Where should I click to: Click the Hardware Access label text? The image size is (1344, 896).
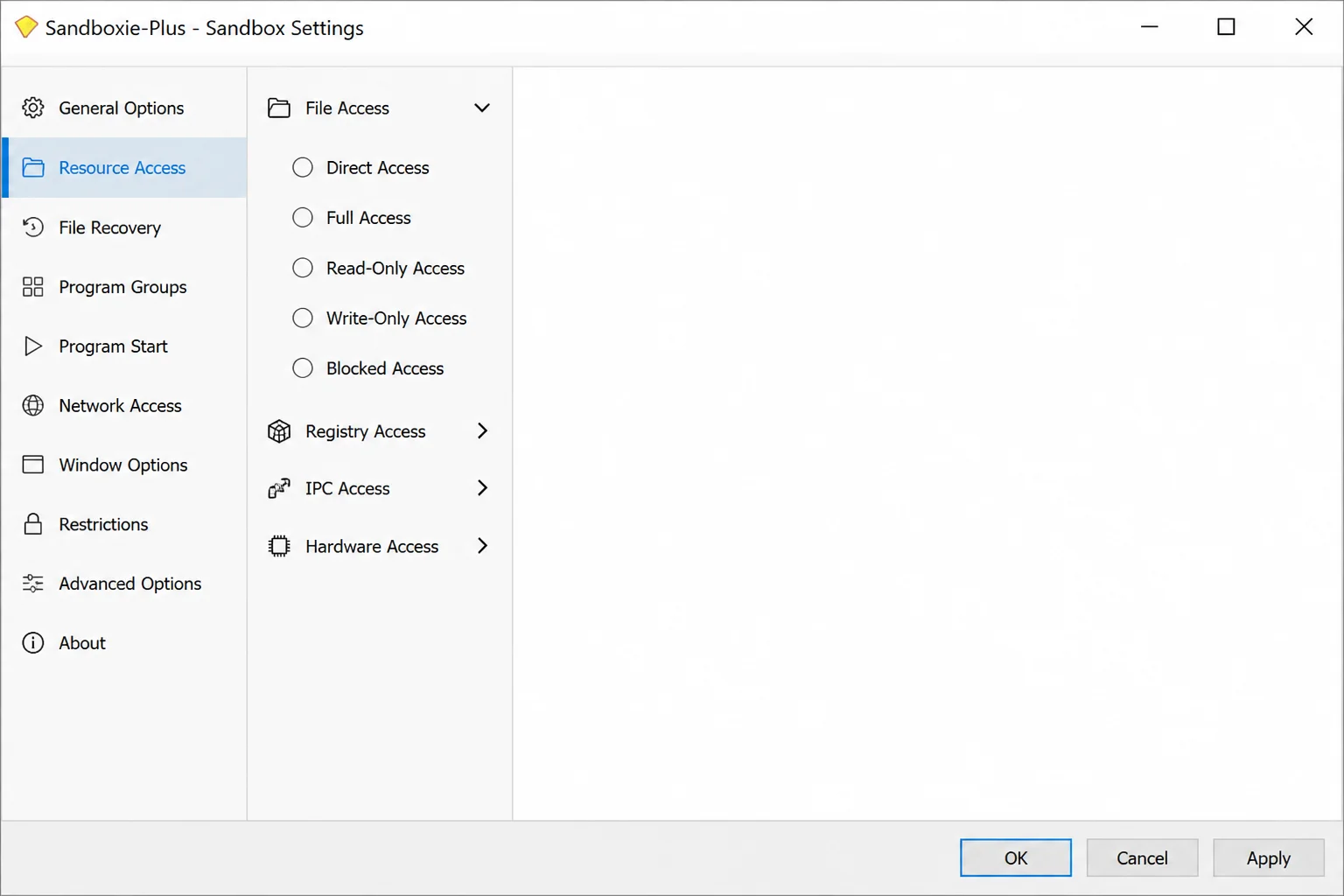pyautogui.click(x=372, y=546)
